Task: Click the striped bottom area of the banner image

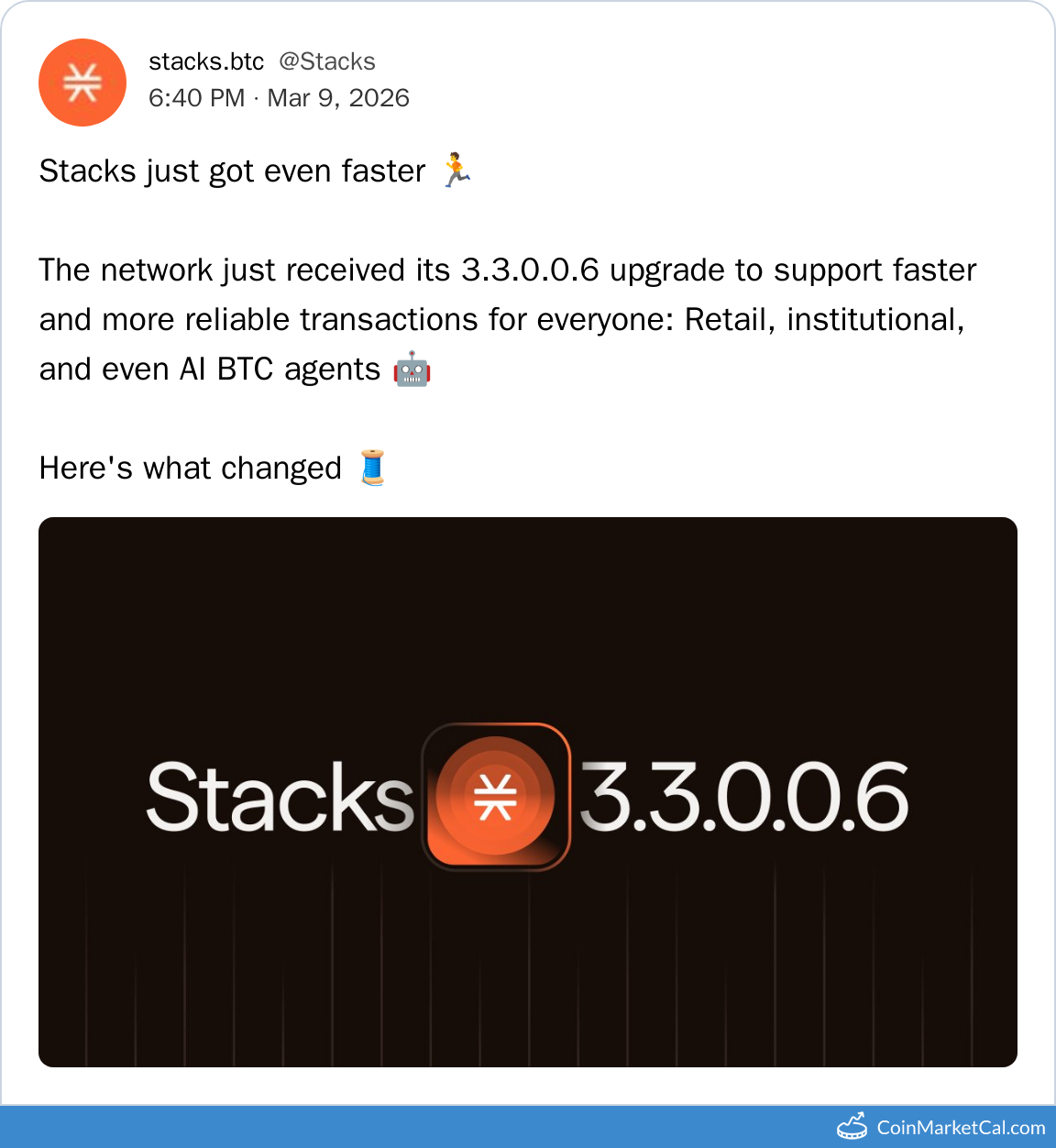Action: click(527, 990)
